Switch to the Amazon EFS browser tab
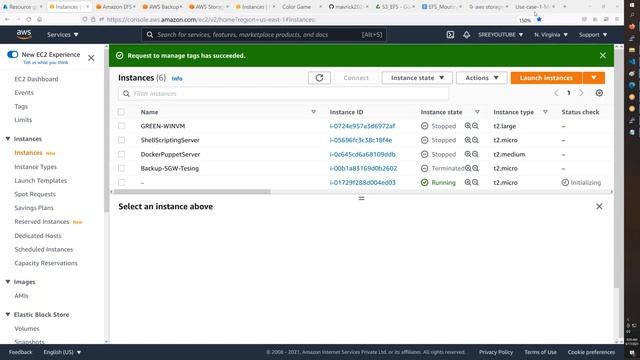Viewport: 640px width, 360px height. click(116, 7)
